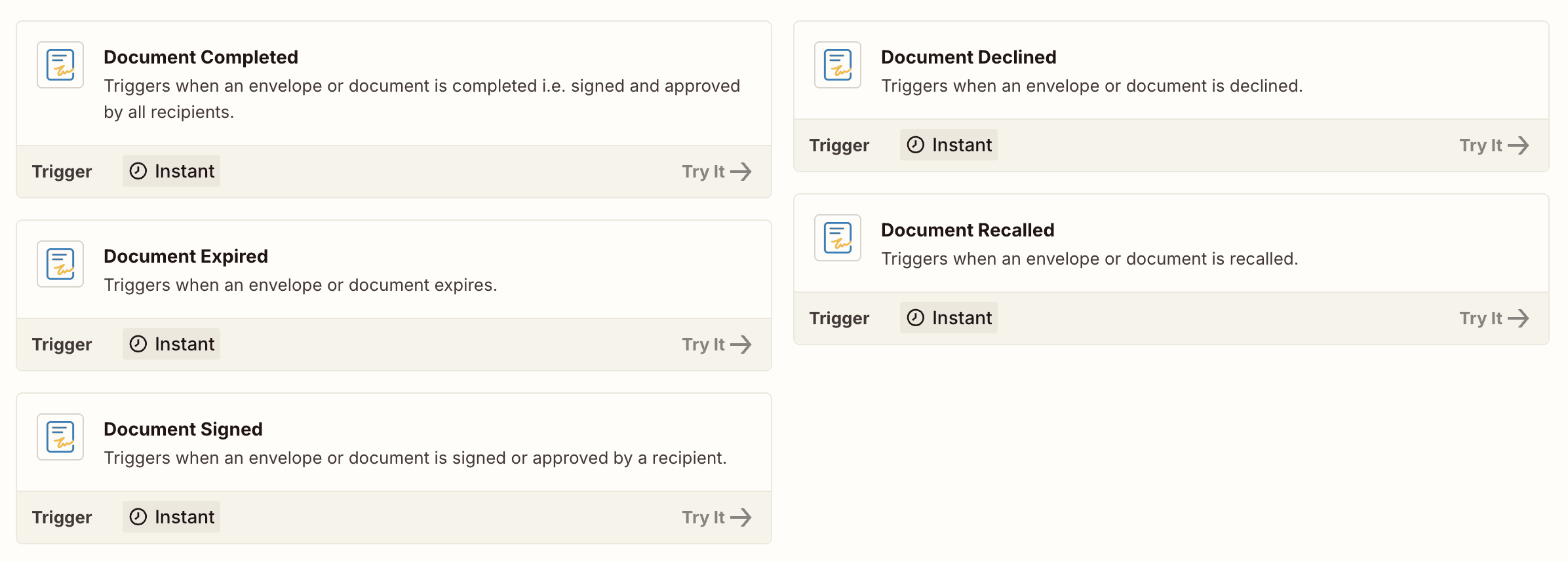1568x562 pixels.
Task: Open Try It for the Document Recalled trigger
Action: click(x=1495, y=318)
